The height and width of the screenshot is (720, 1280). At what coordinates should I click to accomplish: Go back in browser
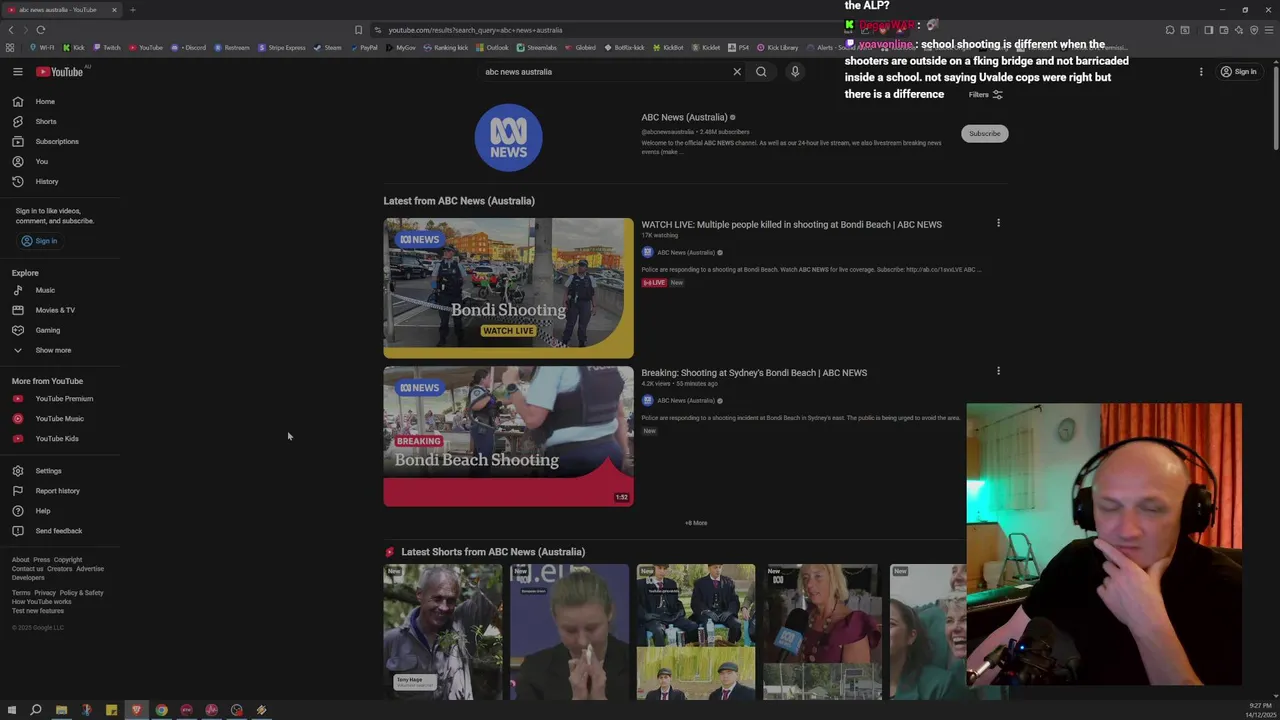coord(11,30)
